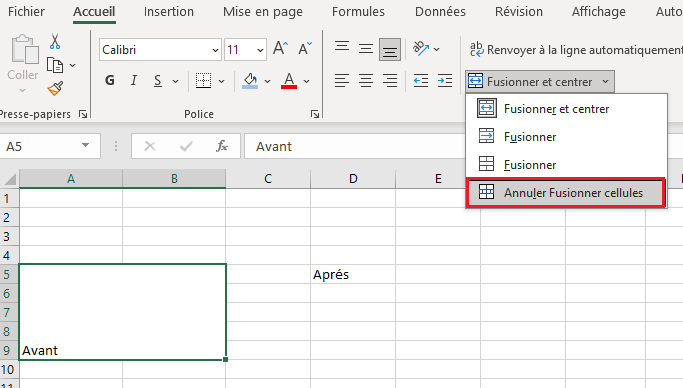The image size is (683, 388).
Task: Choose Fusionner et centrer from dropdown menu
Action: (566, 108)
